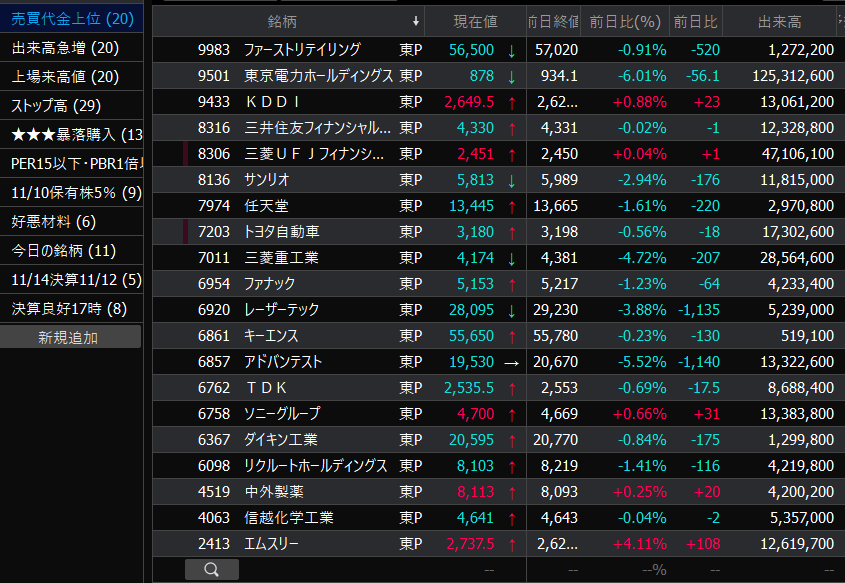845x583 pixels.
Task: Open the 好悪材料 (6) list
Action: click(53, 222)
